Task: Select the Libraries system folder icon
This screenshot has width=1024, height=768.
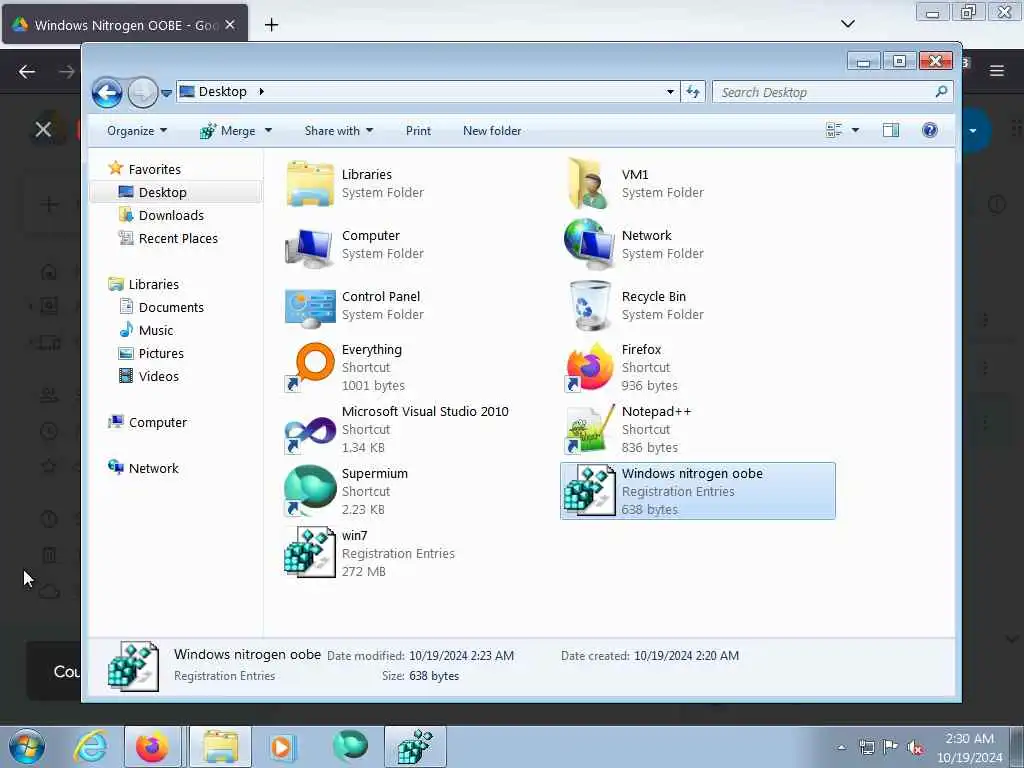Action: click(310, 184)
